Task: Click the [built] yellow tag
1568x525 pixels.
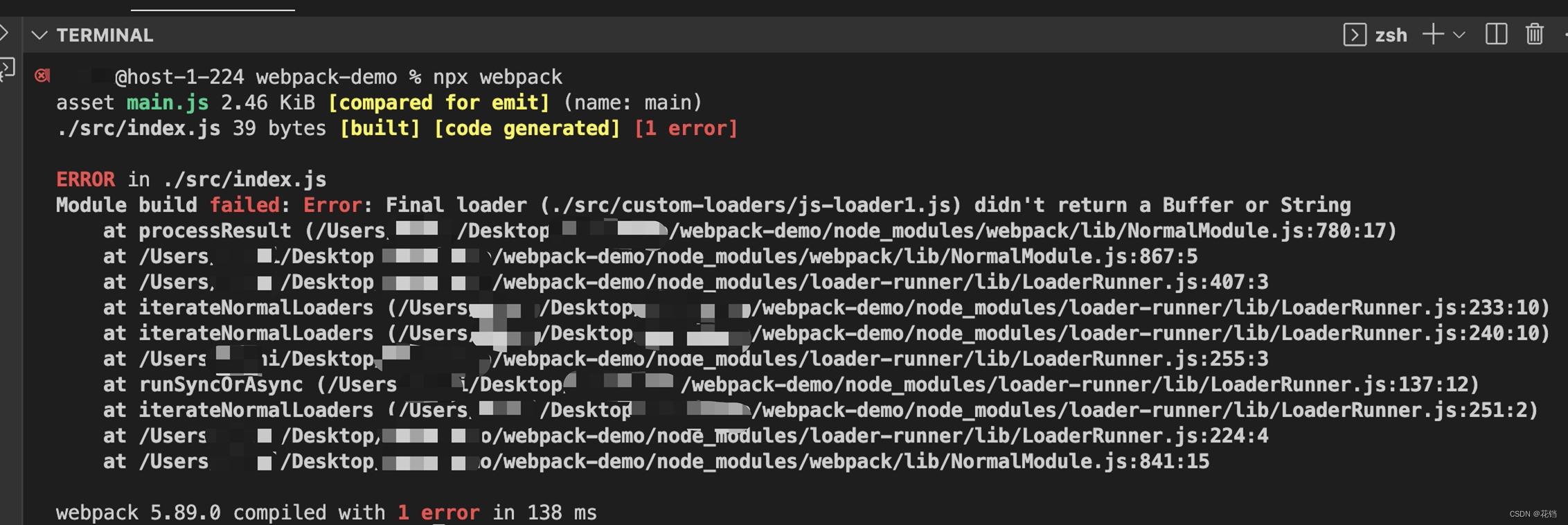Action: [x=380, y=128]
